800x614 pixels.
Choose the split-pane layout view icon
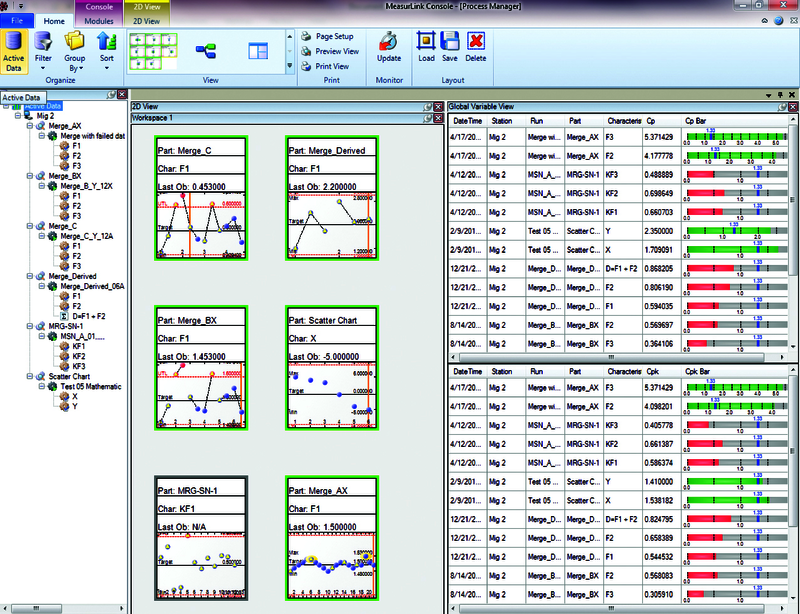coord(258,49)
